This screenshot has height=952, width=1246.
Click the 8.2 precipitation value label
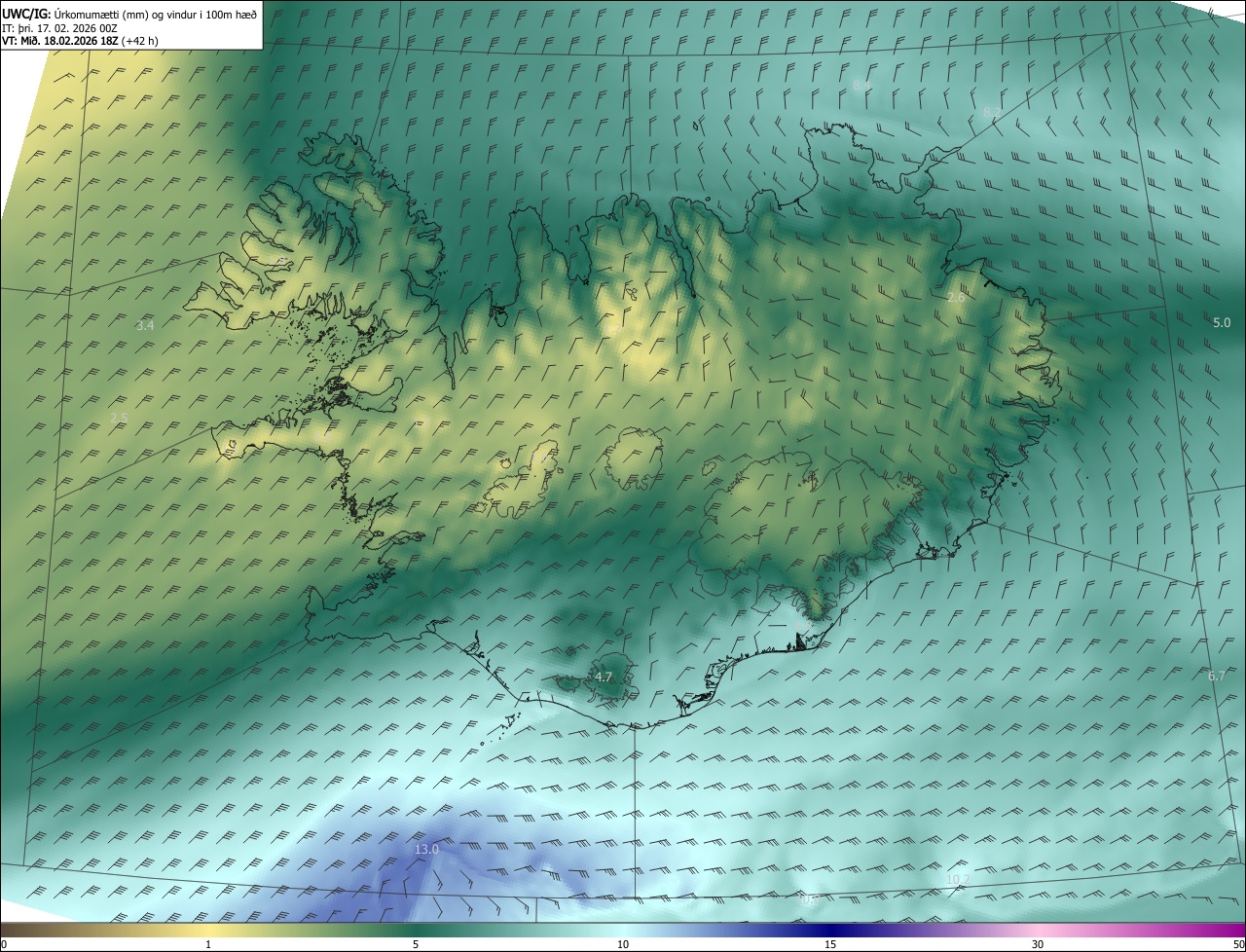click(x=991, y=113)
